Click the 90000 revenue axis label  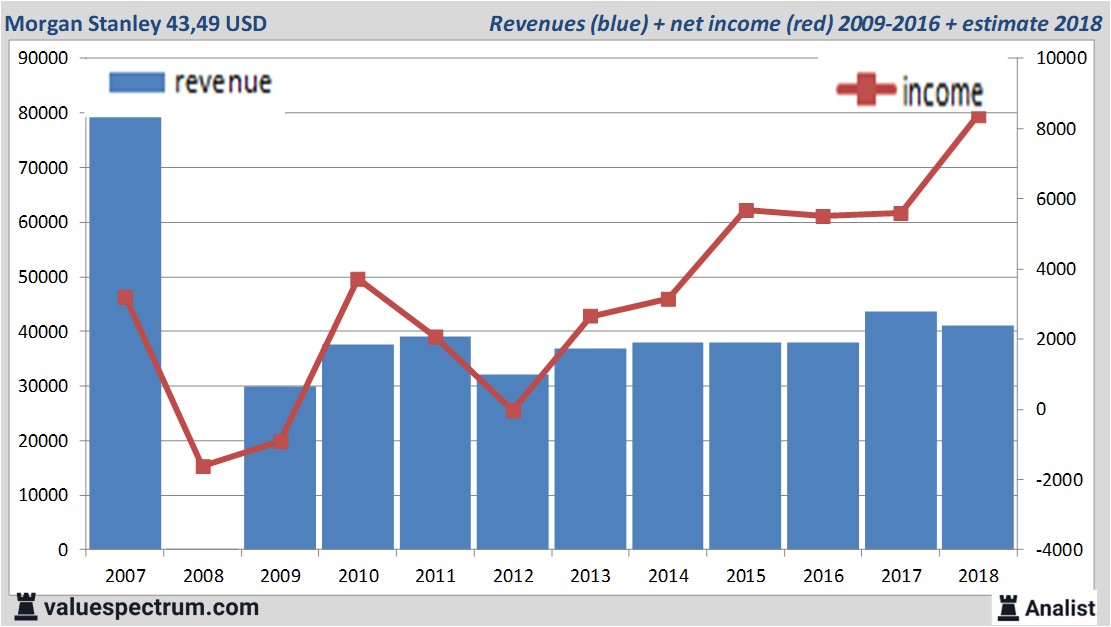tap(43, 58)
